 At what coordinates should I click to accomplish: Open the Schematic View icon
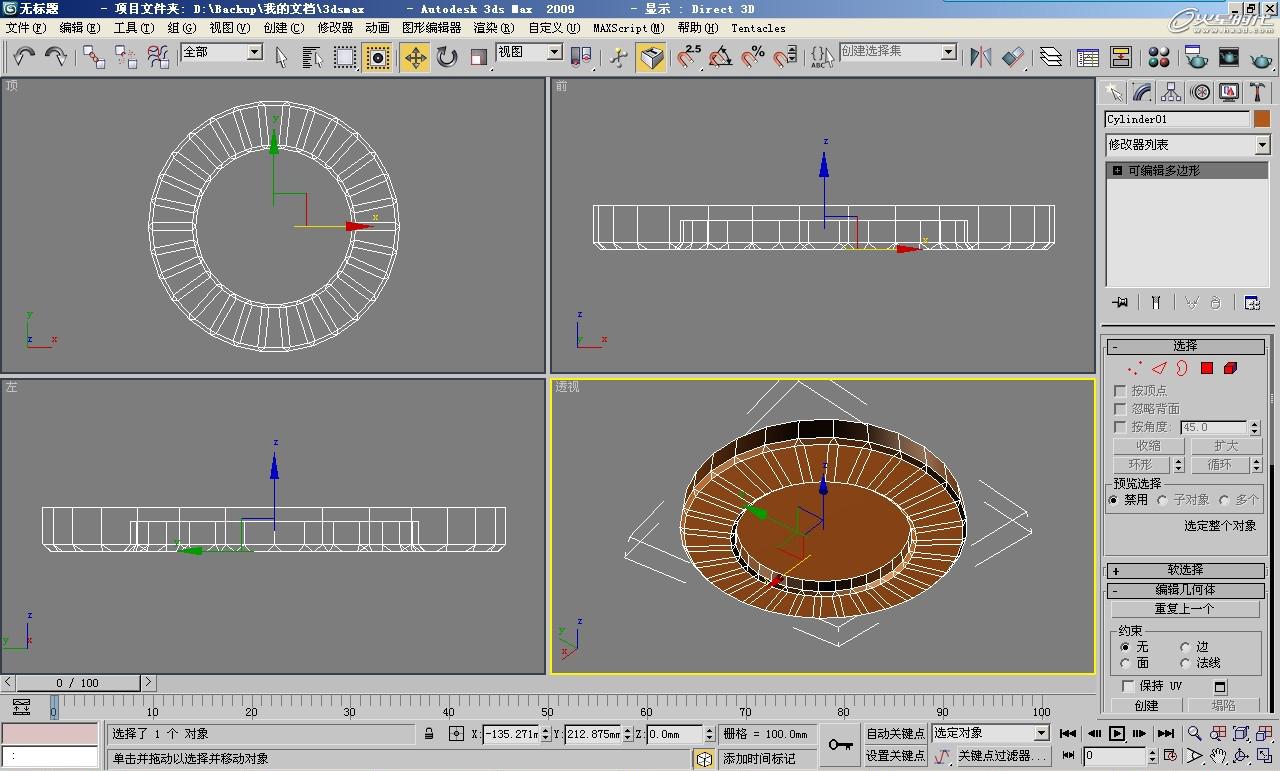tap(1121, 57)
